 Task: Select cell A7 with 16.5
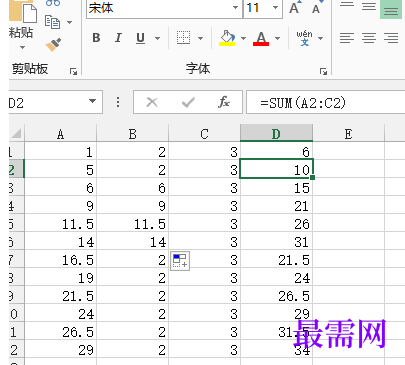(60, 259)
